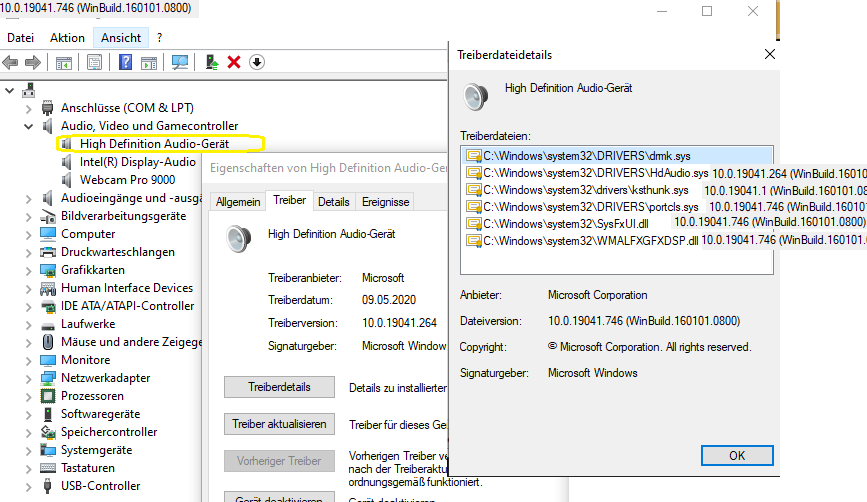Select the USB-Controller category
Viewport: 867px width, 502px height.
pyautogui.click(x=101, y=486)
